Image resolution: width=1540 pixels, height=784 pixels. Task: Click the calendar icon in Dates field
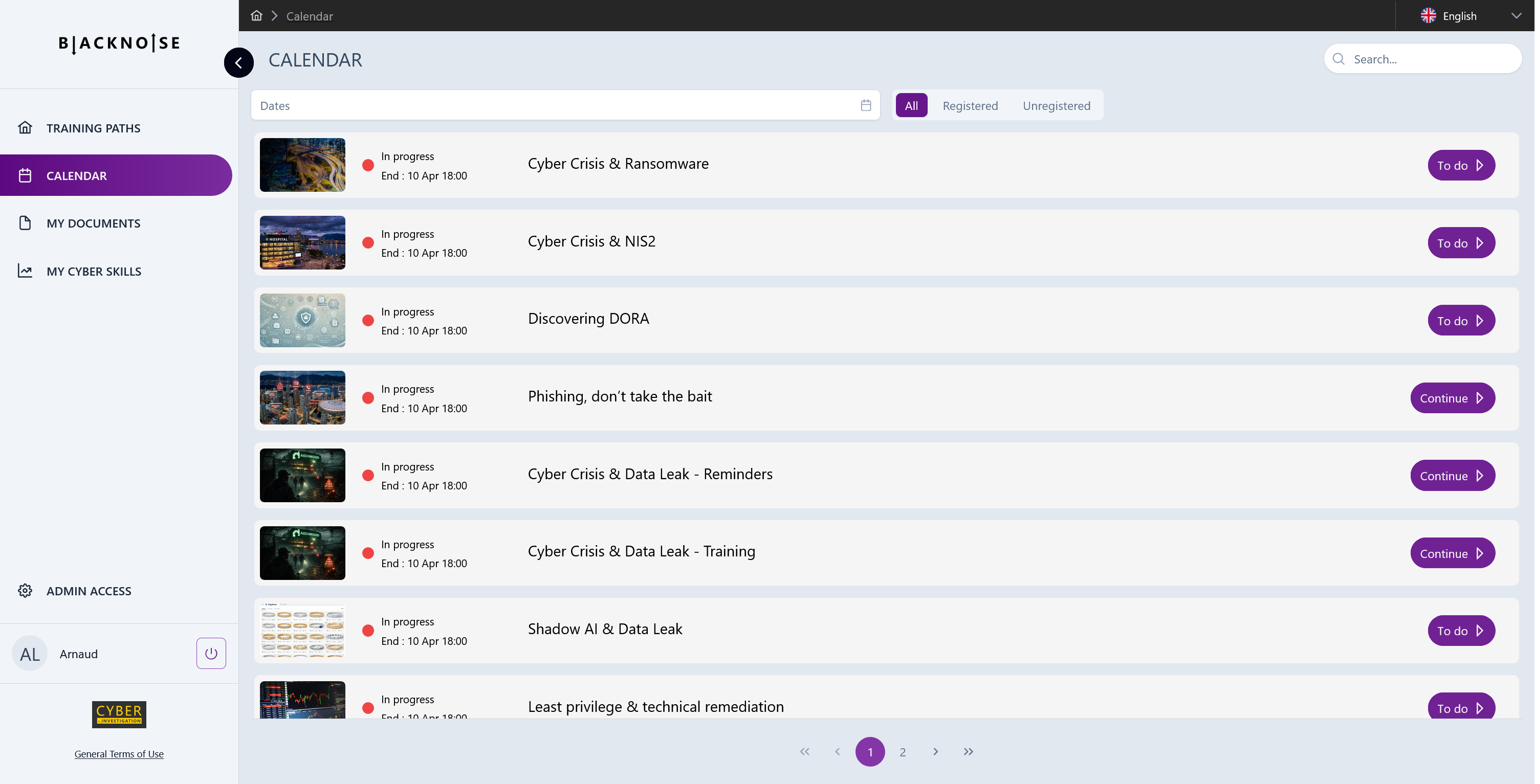pos(866,105)
